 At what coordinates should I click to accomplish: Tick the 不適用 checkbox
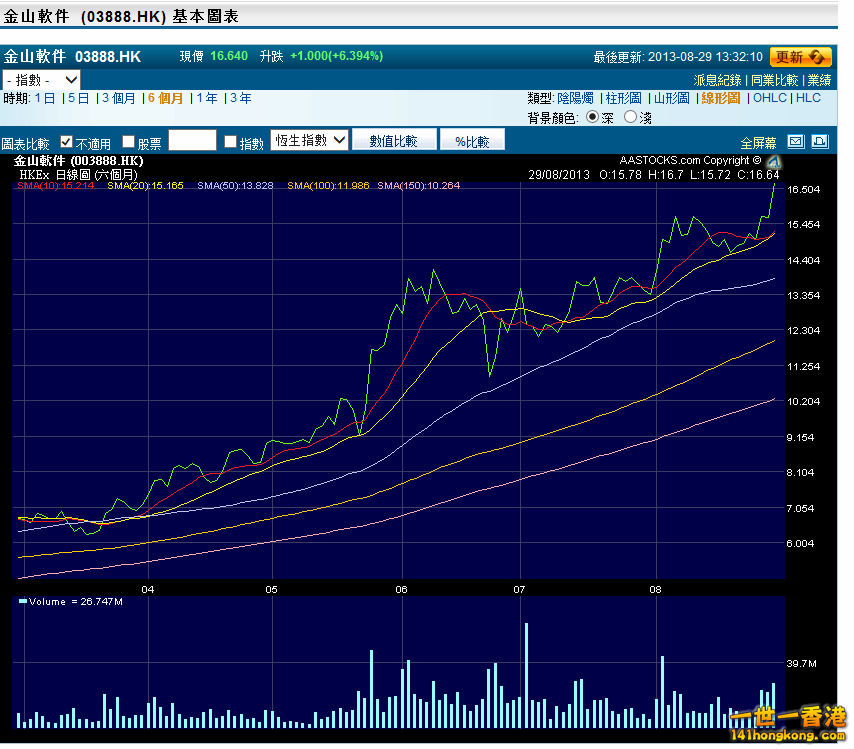click(66, 142)
